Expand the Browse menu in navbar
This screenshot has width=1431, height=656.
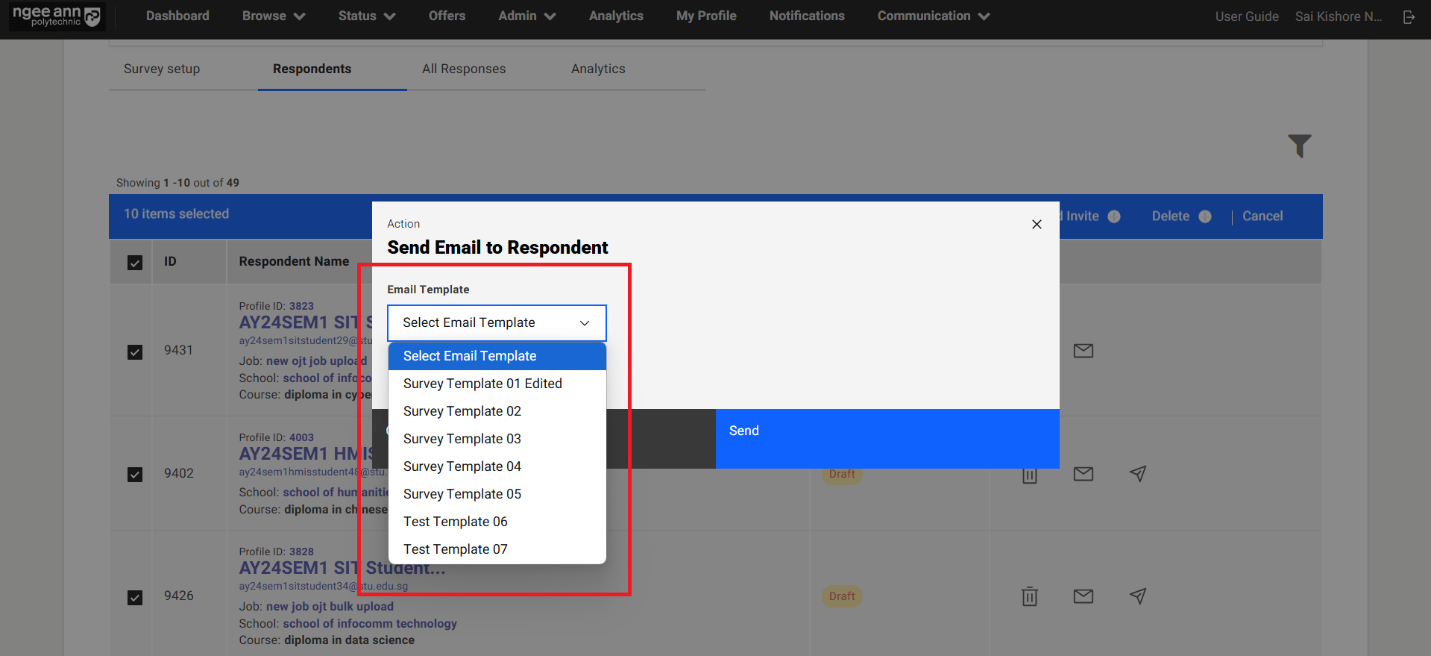pyautogui.click(x=273, y=16)
